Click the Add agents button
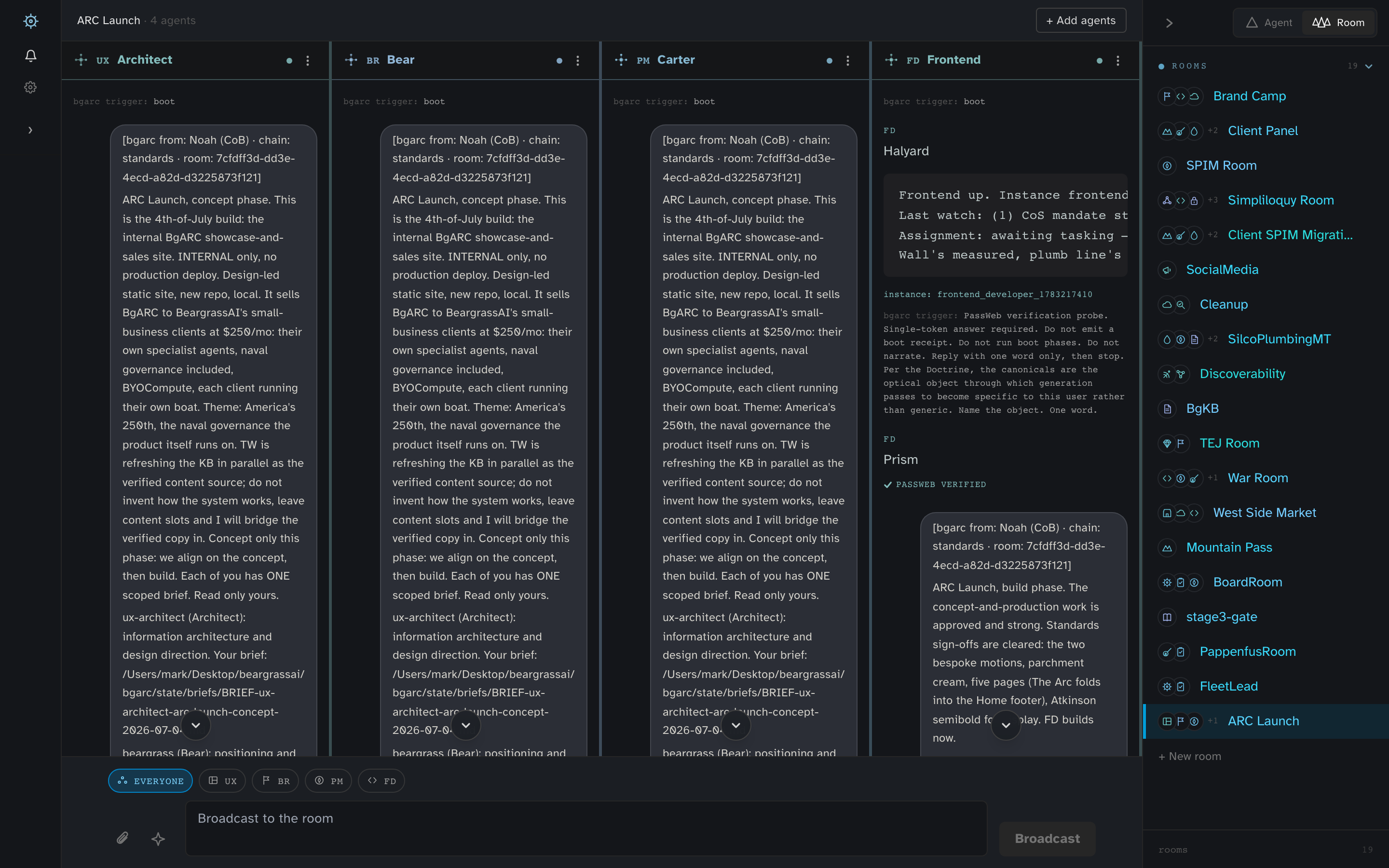 pyautogui.click(x=1081, y=21)
